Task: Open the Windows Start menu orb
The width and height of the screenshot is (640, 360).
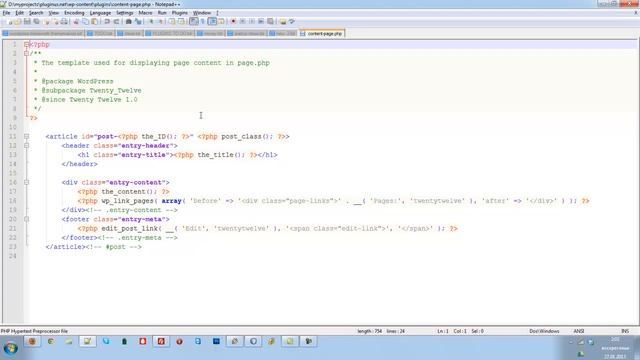Action: click(x=11, y=348)
